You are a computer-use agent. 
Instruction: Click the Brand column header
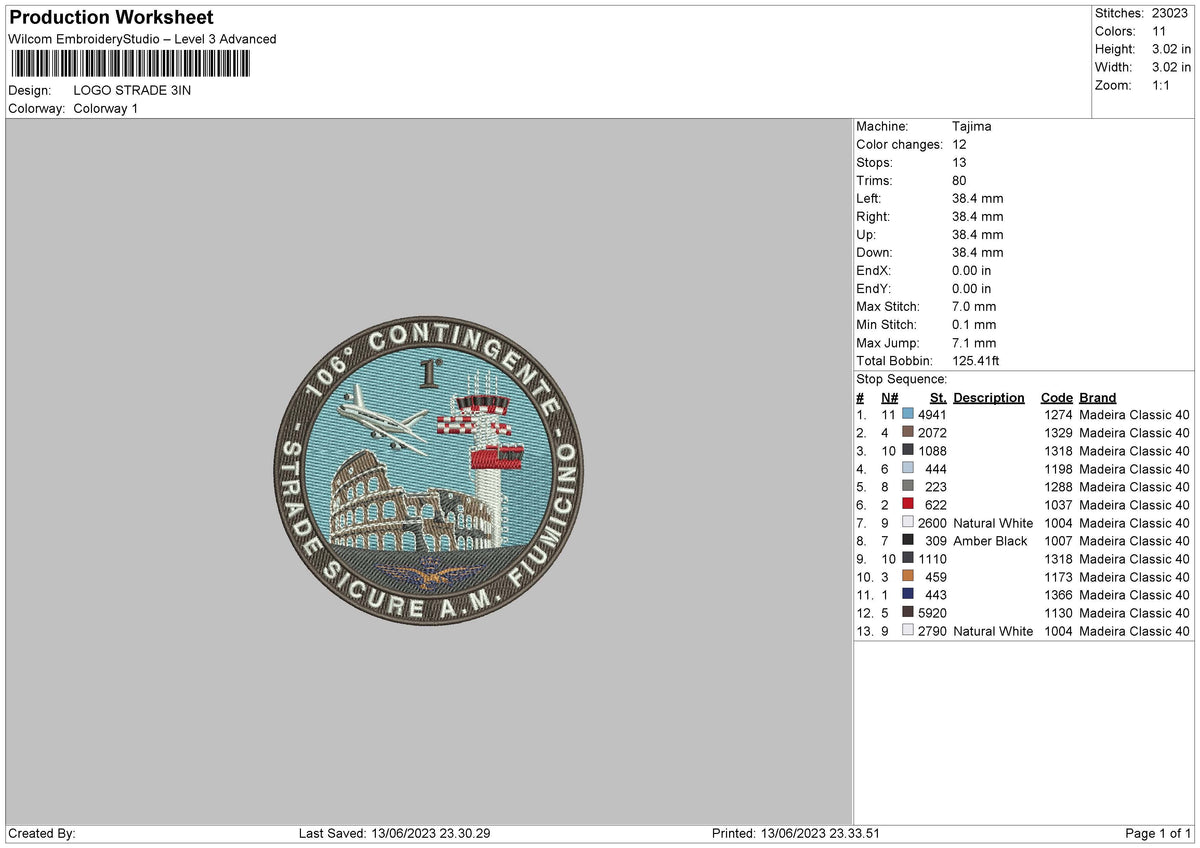tap(1096, 397)
